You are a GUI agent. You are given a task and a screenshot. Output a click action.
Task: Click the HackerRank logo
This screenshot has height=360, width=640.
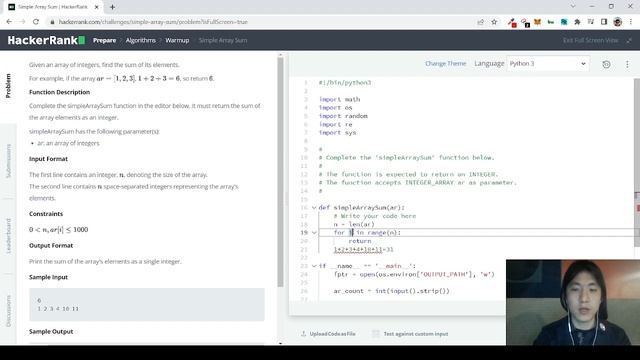[46, 40]
